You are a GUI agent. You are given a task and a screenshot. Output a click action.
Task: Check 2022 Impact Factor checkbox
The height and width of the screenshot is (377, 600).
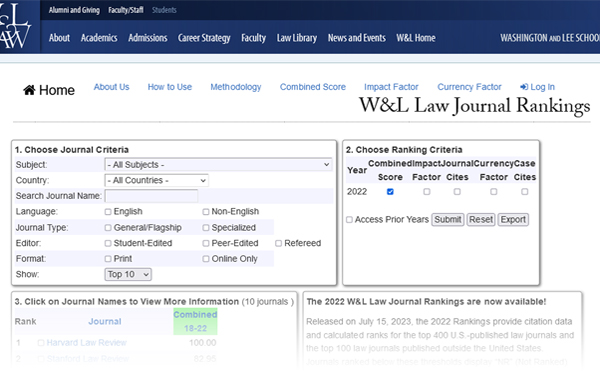tap(427, 192)
